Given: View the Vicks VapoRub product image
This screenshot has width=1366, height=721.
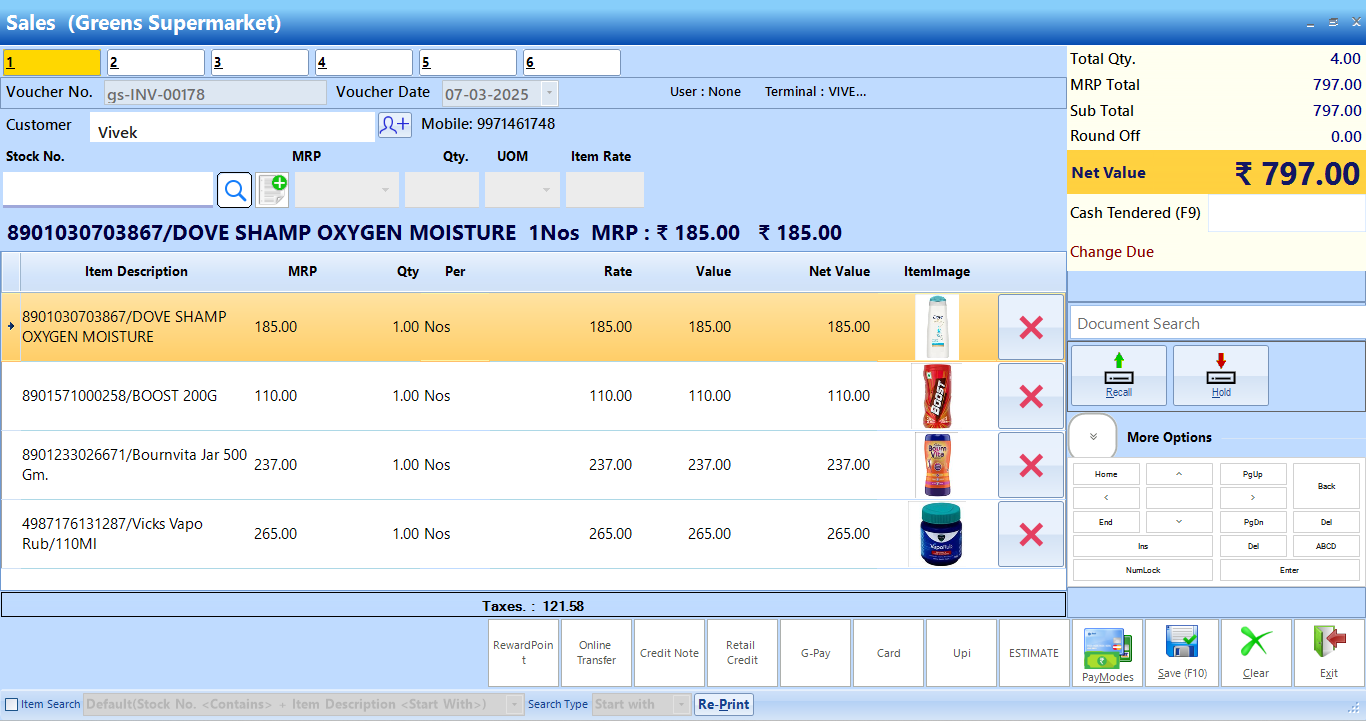Looking at the screenshot, I should (940, 534).
